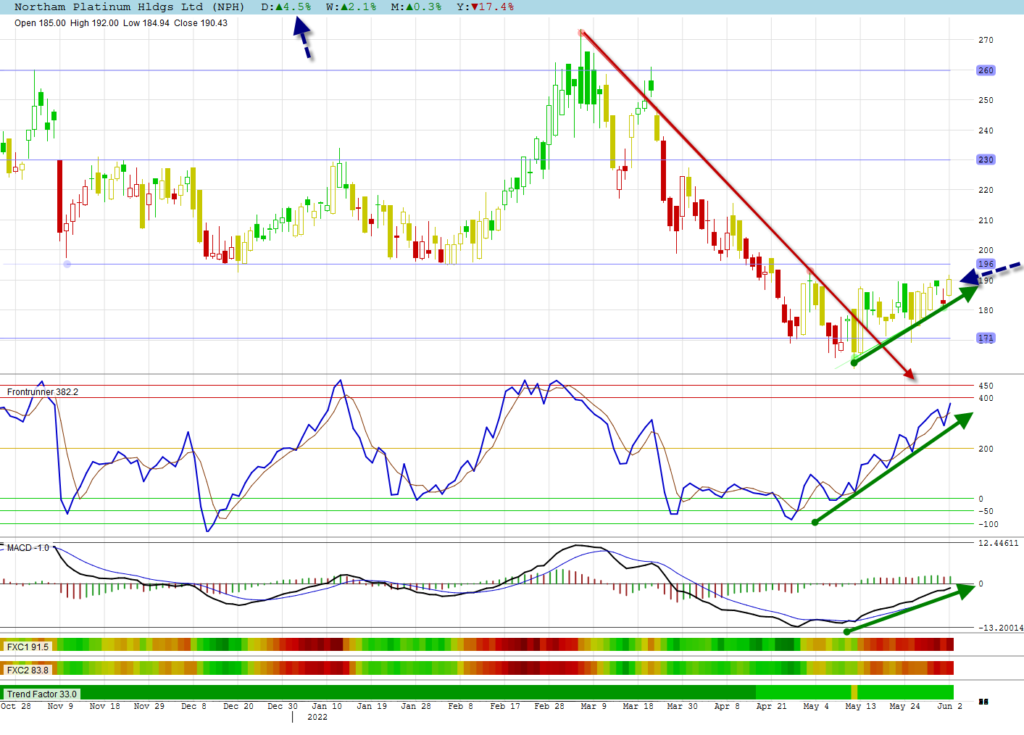The width and height of the screenshot is (1024, 735).
Task: Click the 'Mar 30' date label
Action: (682, 706)
